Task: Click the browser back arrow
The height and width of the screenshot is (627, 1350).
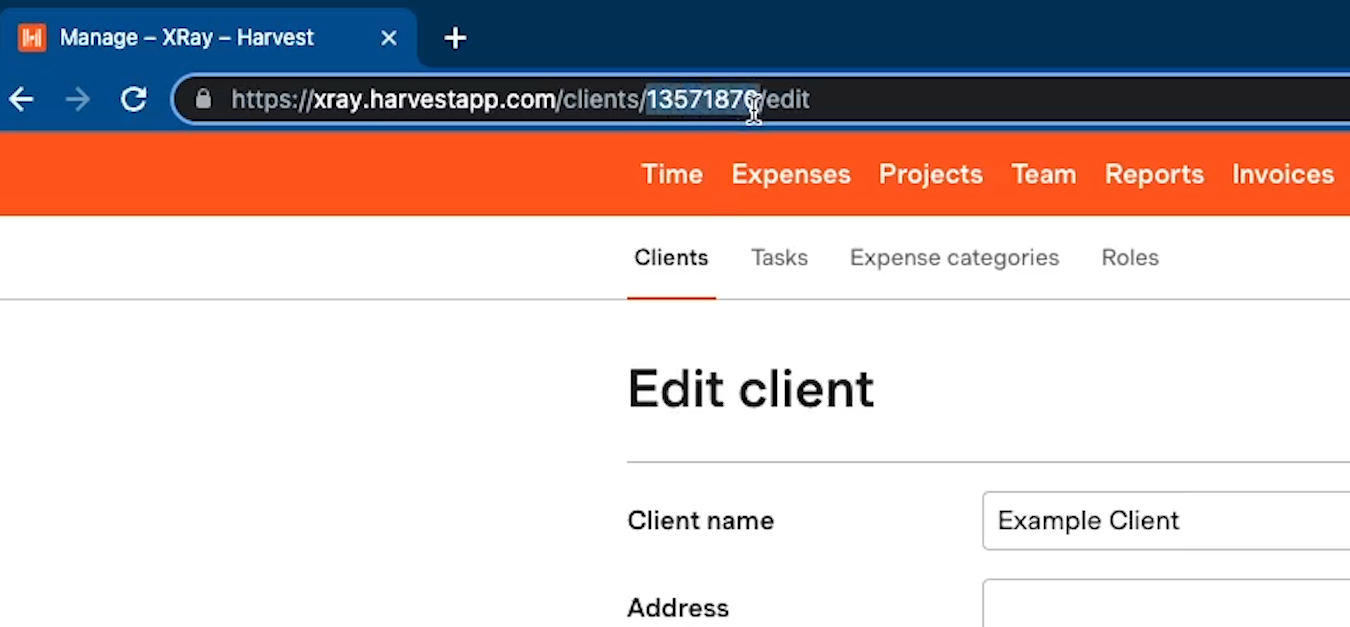Action: pos(21,99)
